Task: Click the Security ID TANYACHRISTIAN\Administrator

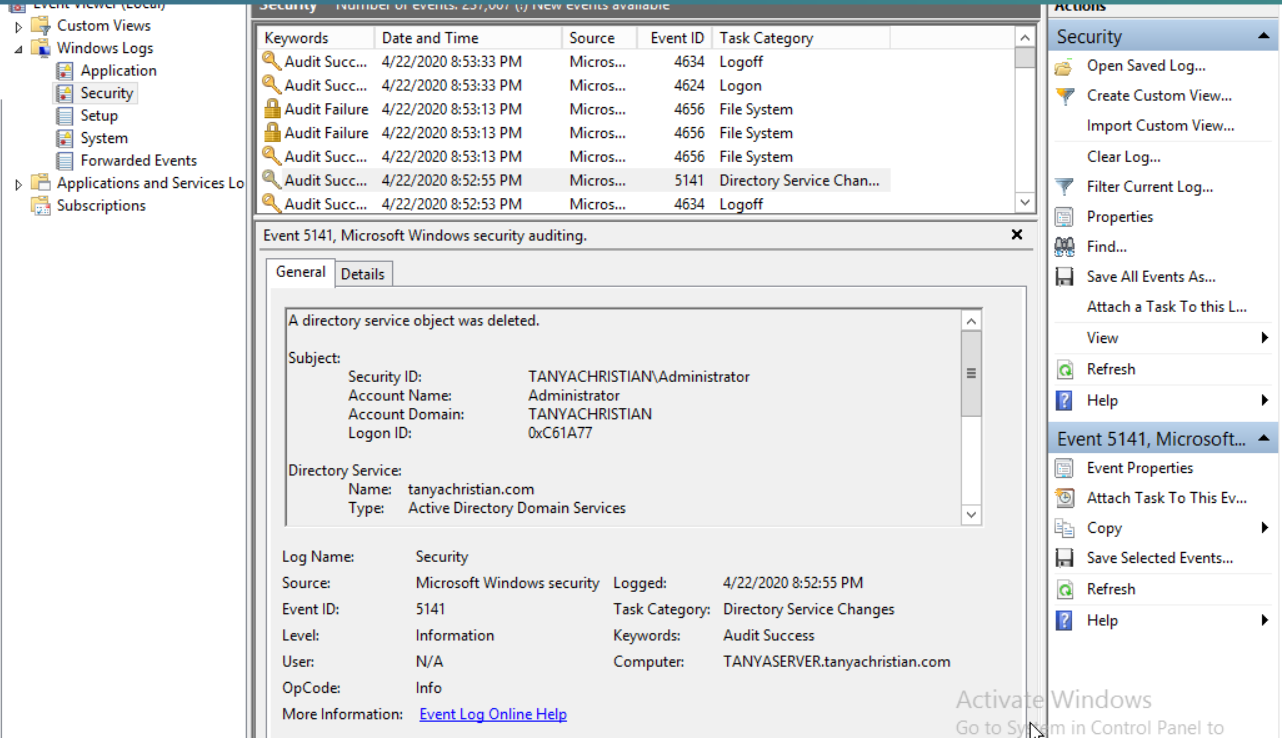Action: 639,377
